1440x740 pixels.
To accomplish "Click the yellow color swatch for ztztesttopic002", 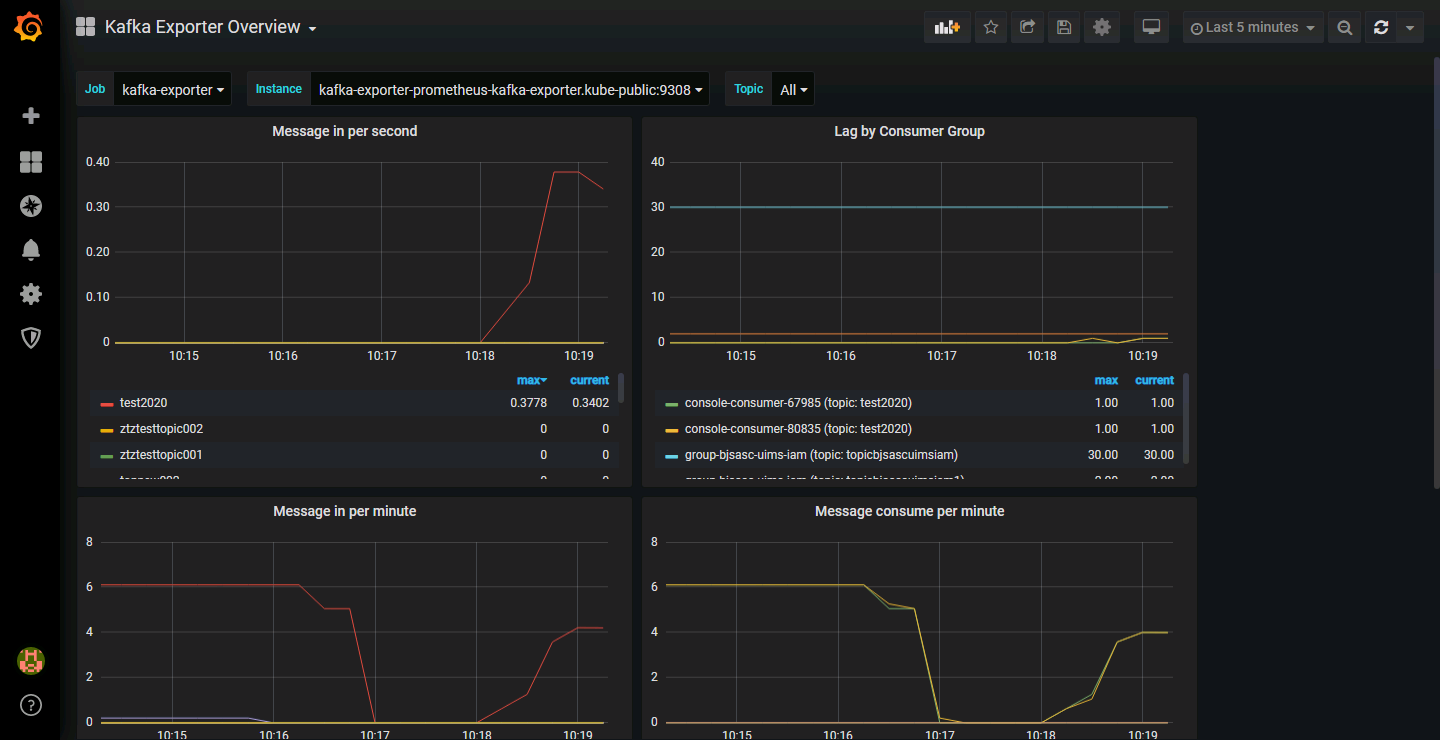I will [x=106, y=430].
